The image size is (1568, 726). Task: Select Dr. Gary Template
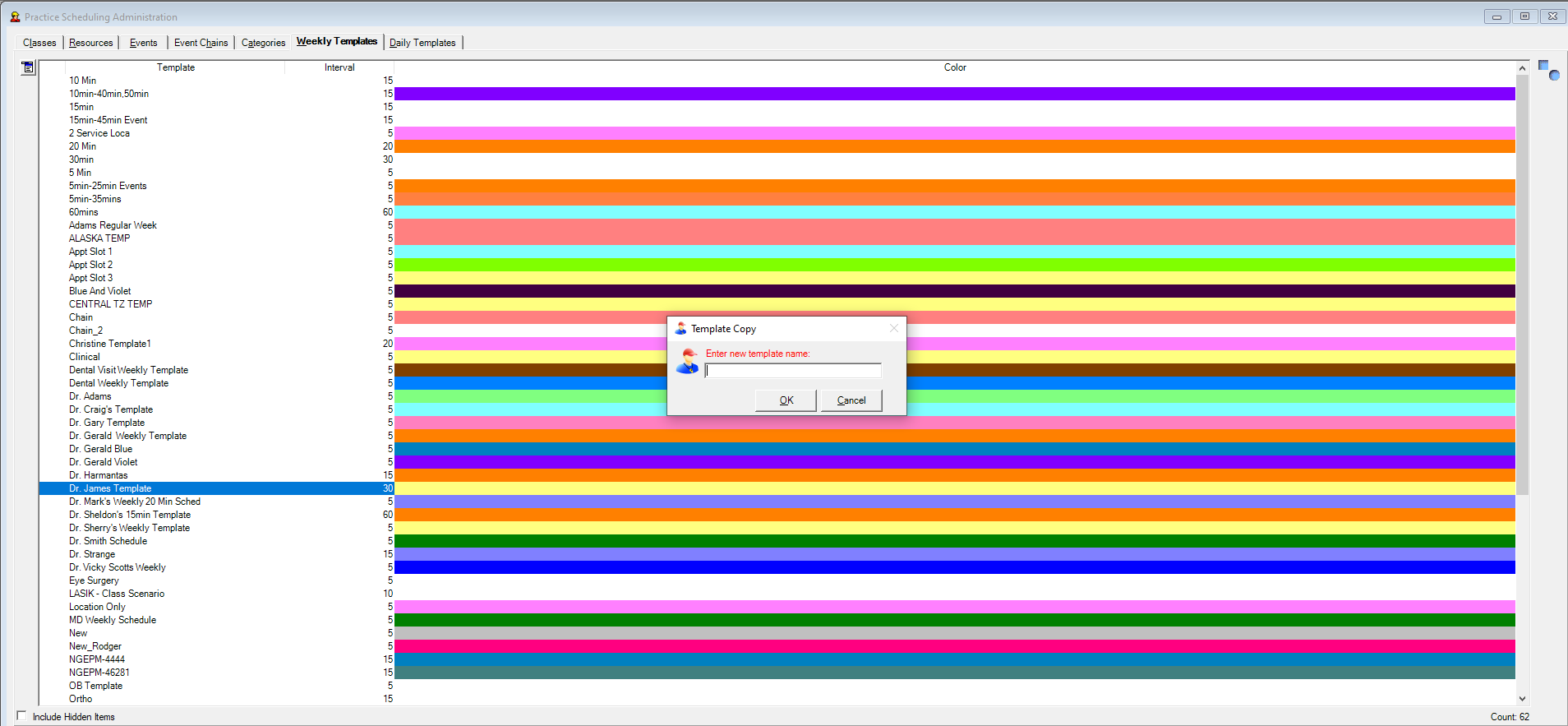pos(107,423)
